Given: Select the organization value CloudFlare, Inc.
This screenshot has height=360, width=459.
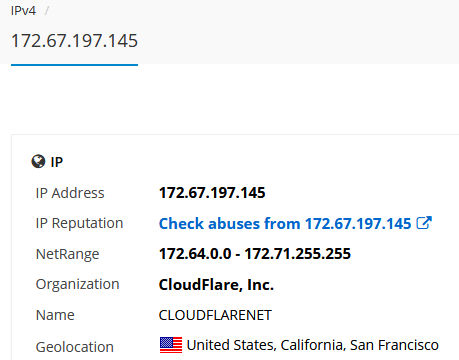Looking at the screenshot, I should pyautogui.click(x=216, y=285).
